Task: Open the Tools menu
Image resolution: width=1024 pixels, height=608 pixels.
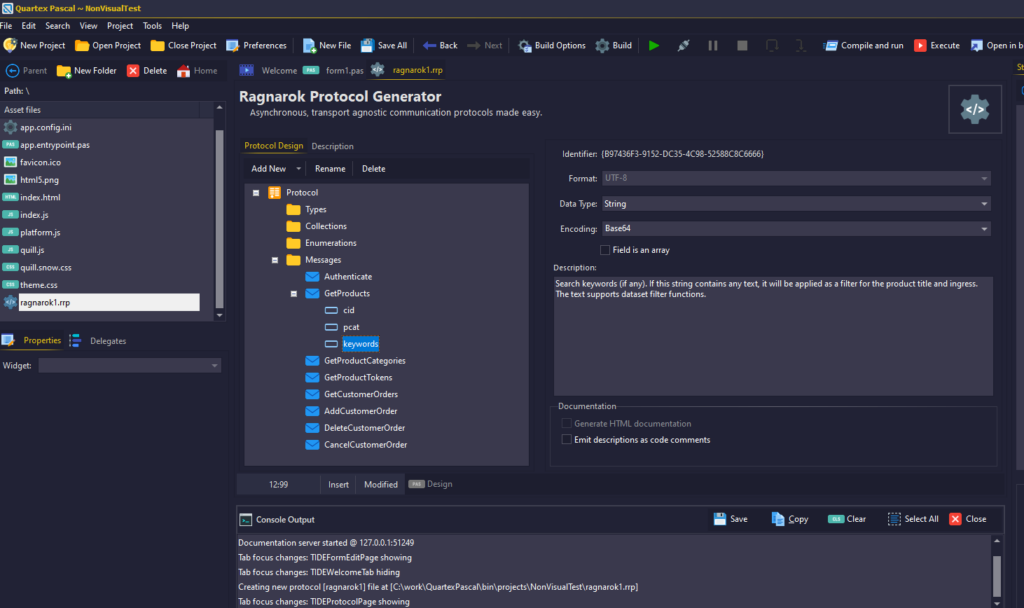Action: pos(152,26)
